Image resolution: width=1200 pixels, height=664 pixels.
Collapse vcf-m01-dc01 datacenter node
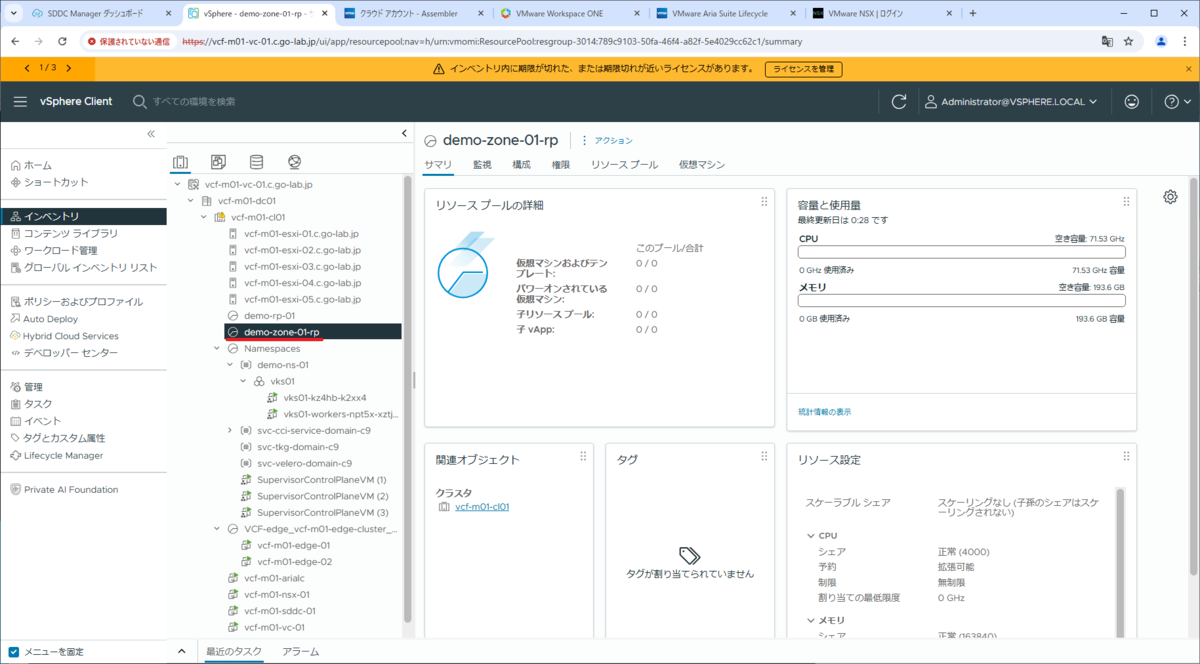[191, 200]
